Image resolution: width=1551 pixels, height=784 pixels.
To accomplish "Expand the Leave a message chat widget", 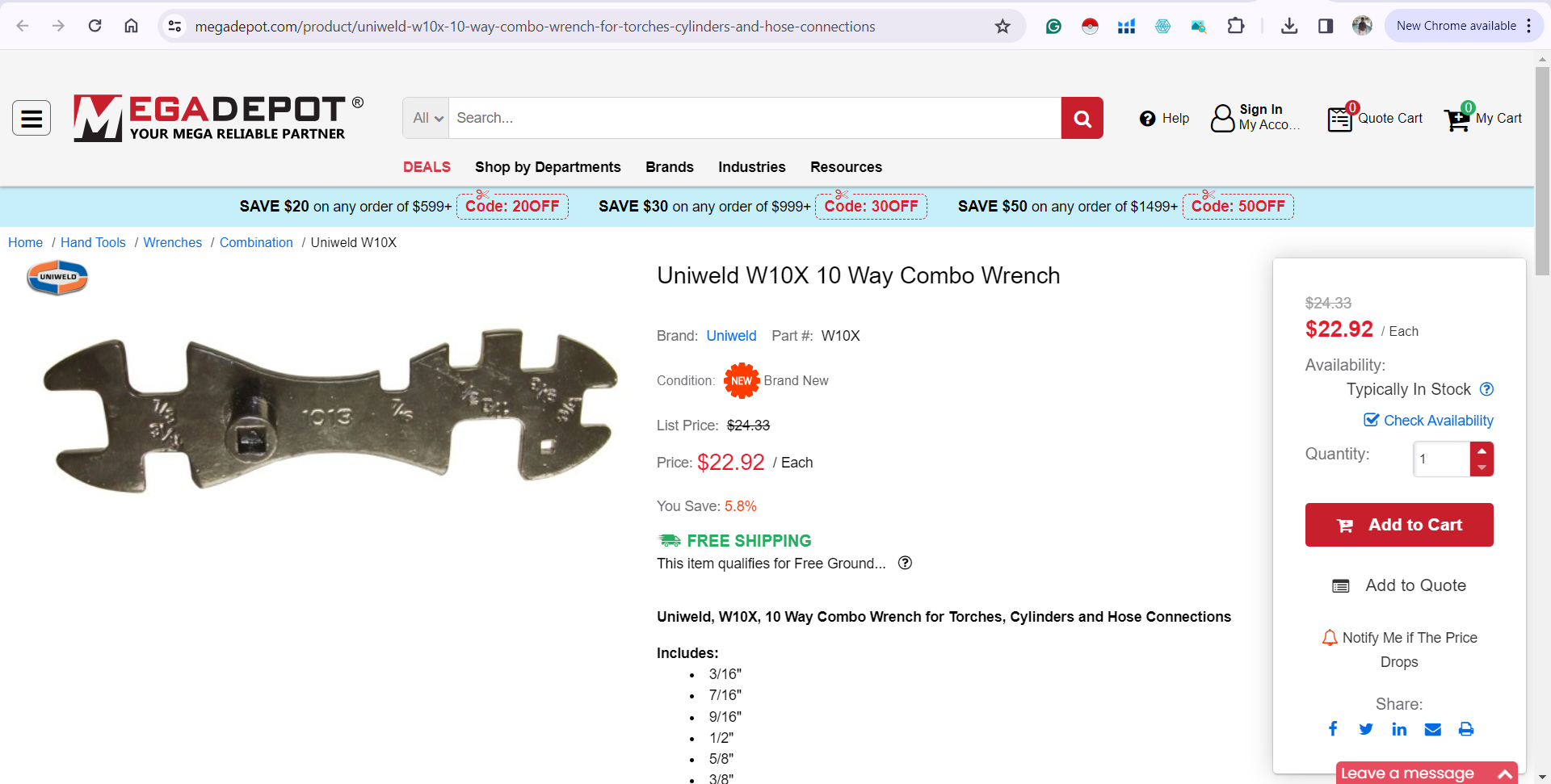I will point(1427,774).
